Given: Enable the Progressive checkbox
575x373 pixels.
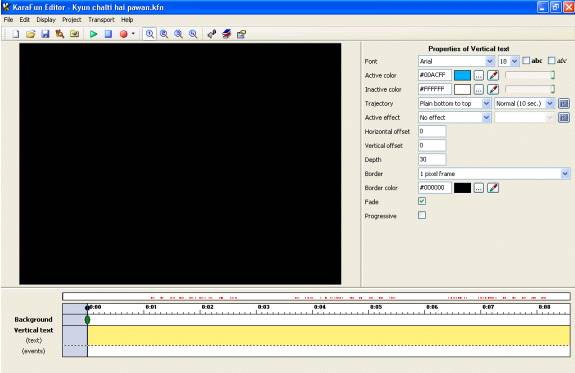Looking at the screenshot, I should click(422, 215).
